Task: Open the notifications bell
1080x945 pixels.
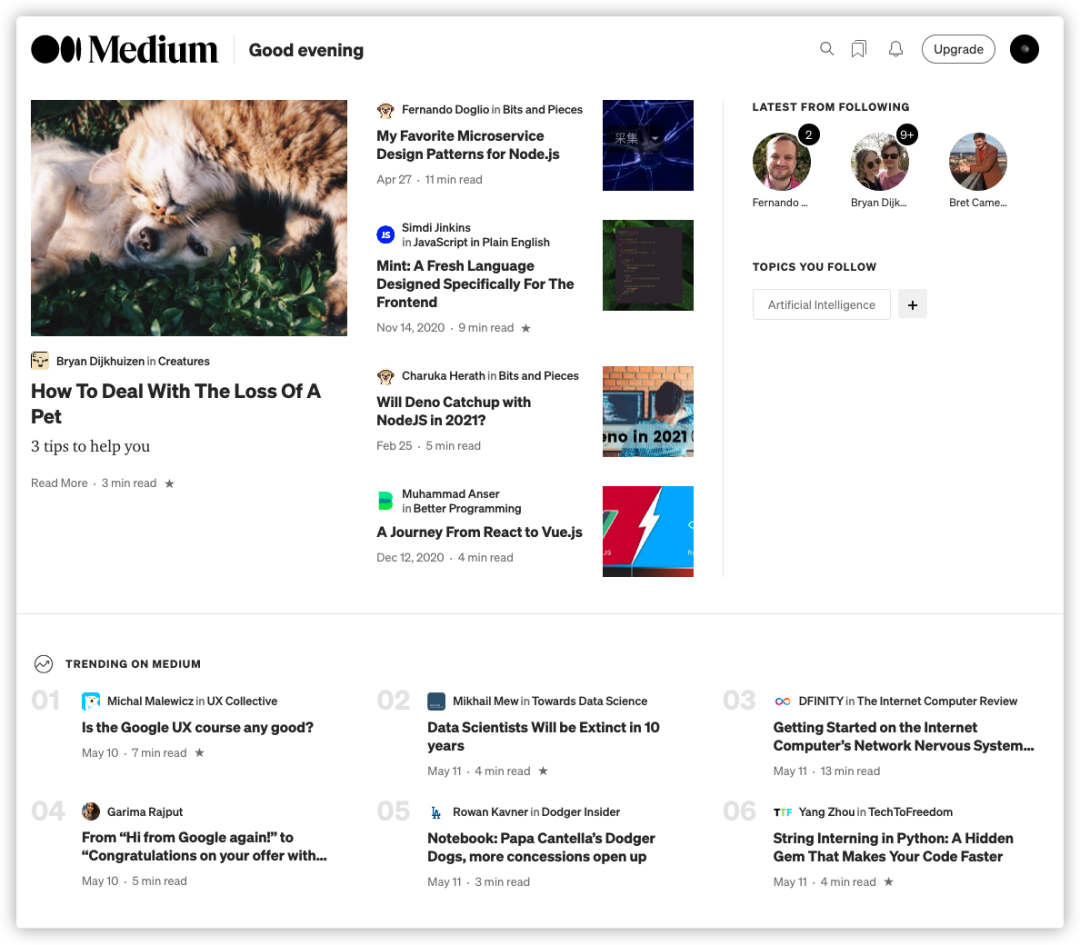Action: click(x=895, y=49)
